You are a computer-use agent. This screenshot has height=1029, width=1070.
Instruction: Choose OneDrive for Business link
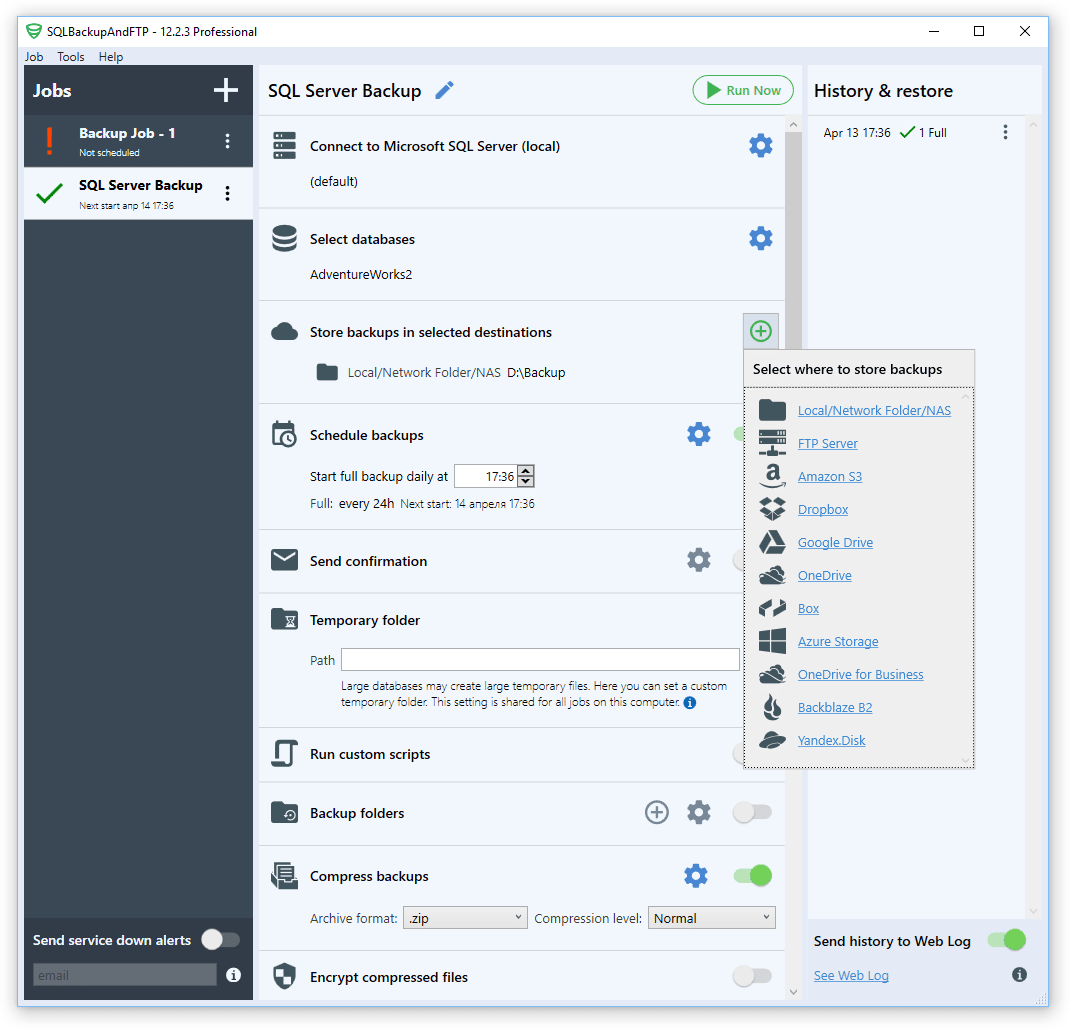(861, 674)
